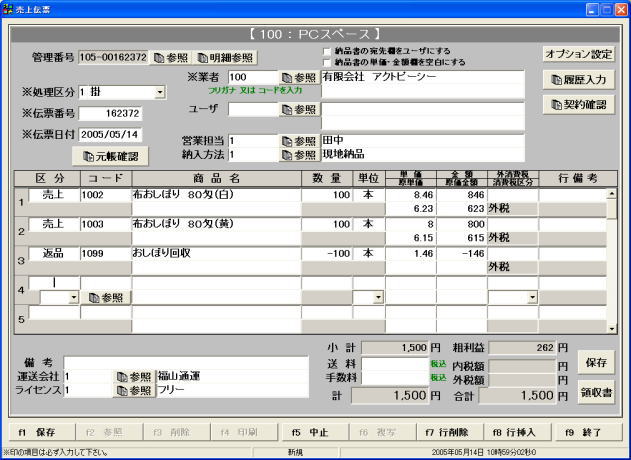Click 商品名 column header
This screenshot has height=460, width=631.
point(217,178)
